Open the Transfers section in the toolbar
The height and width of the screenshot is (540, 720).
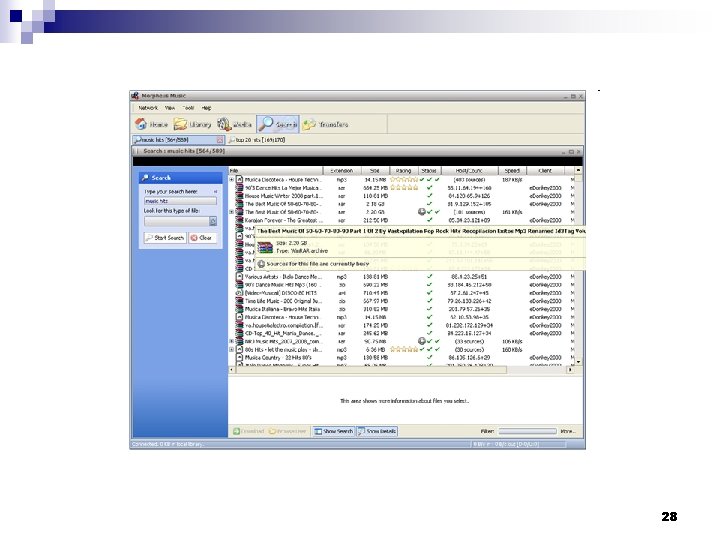326,124
